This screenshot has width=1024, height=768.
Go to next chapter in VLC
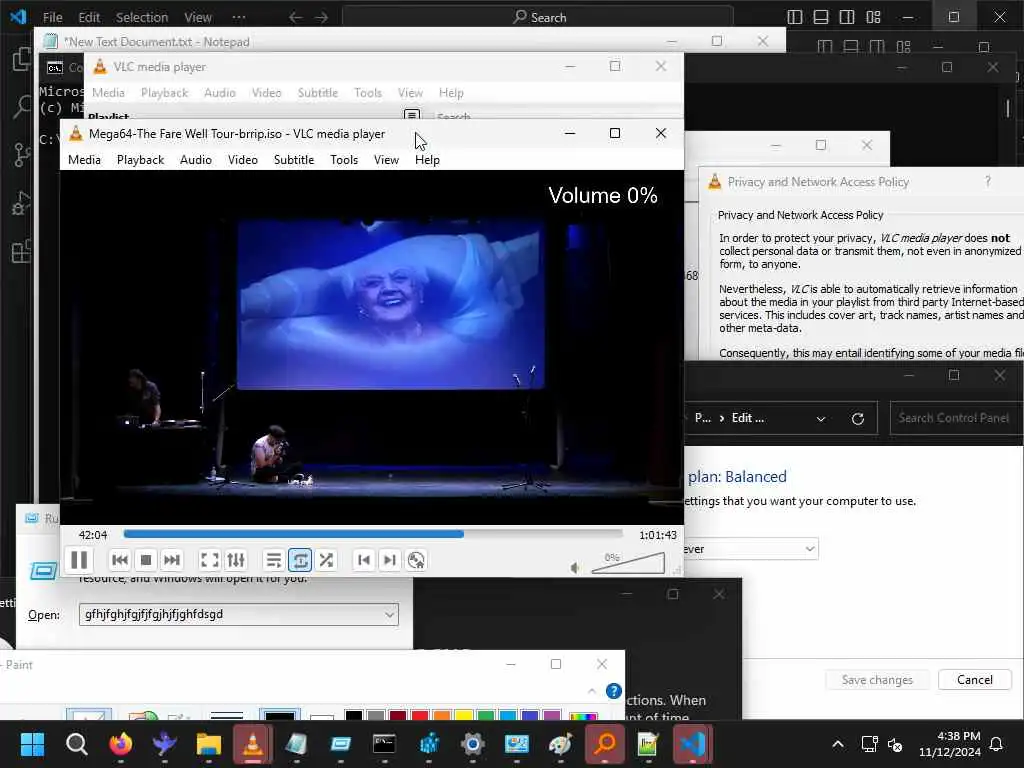tap(390, 560)
